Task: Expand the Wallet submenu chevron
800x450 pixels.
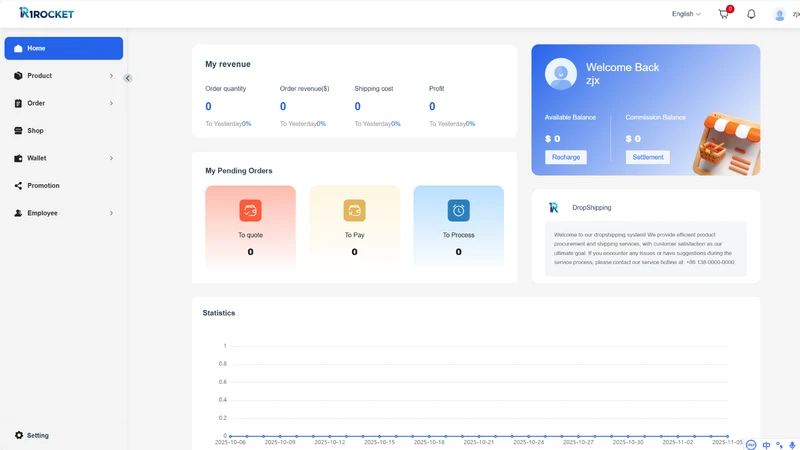Action: pos(111,158)
